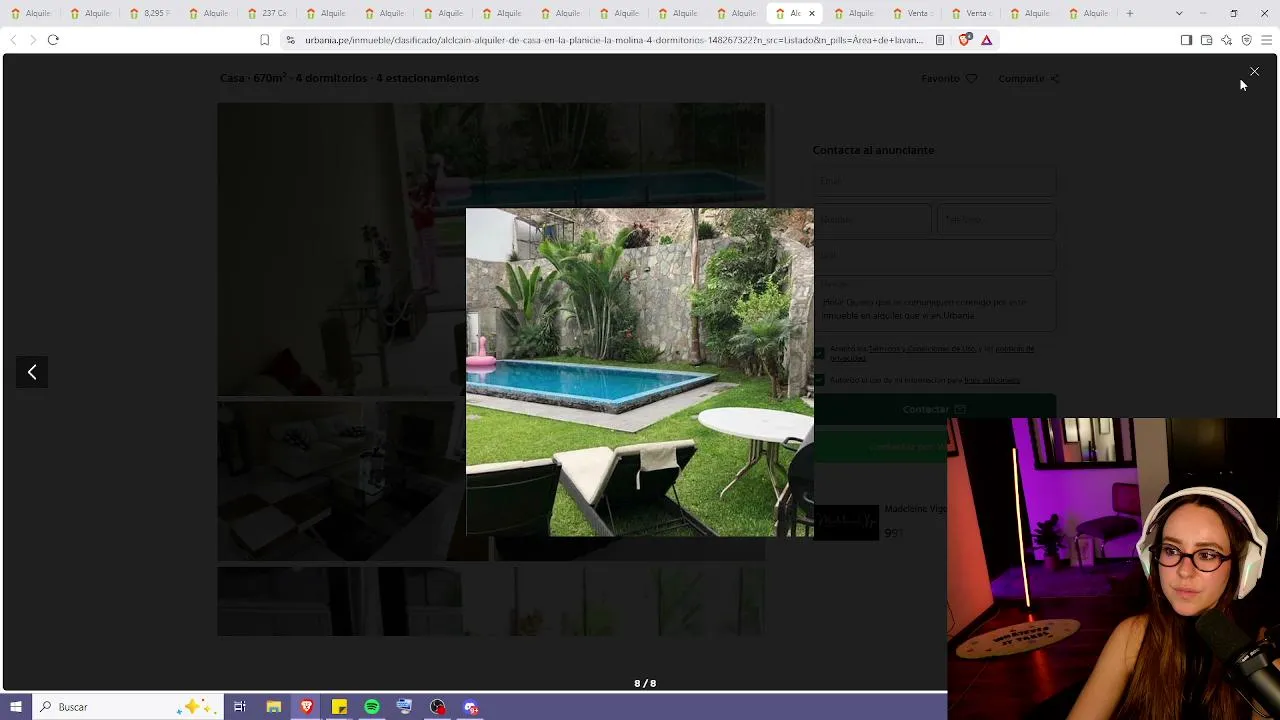Toggle the terms and conditions checkbox
The width and height of the screenshot is (1280, 720).
pyautogui.click(x=819, y=352)
